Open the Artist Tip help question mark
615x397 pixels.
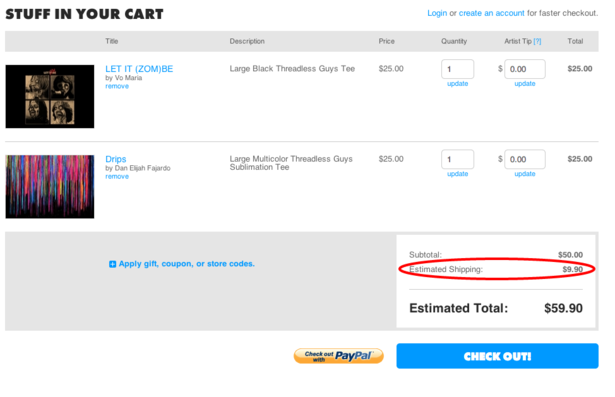pyautogui.click(x=537, y=41)
